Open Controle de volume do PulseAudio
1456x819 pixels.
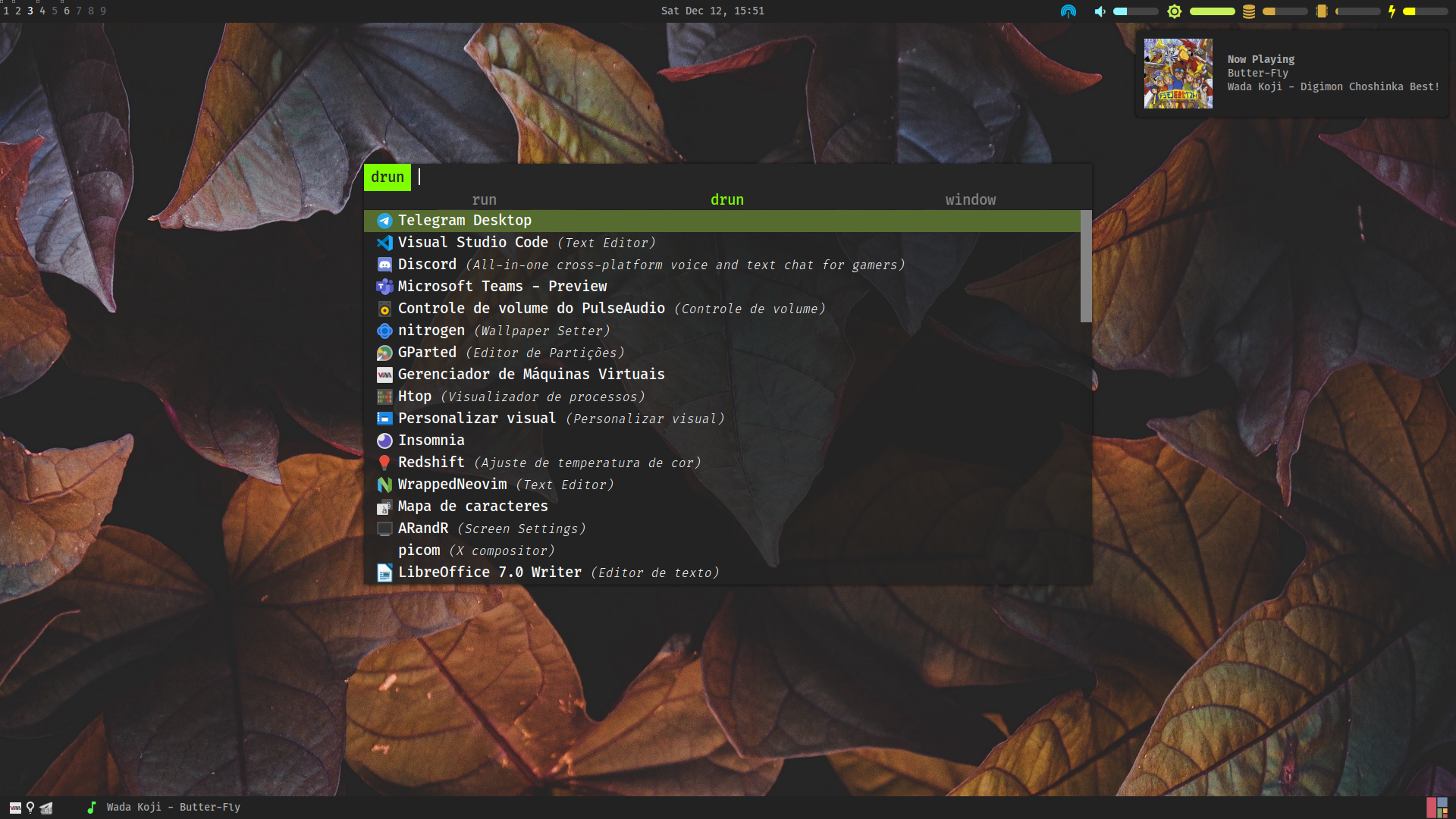[722, 309]
